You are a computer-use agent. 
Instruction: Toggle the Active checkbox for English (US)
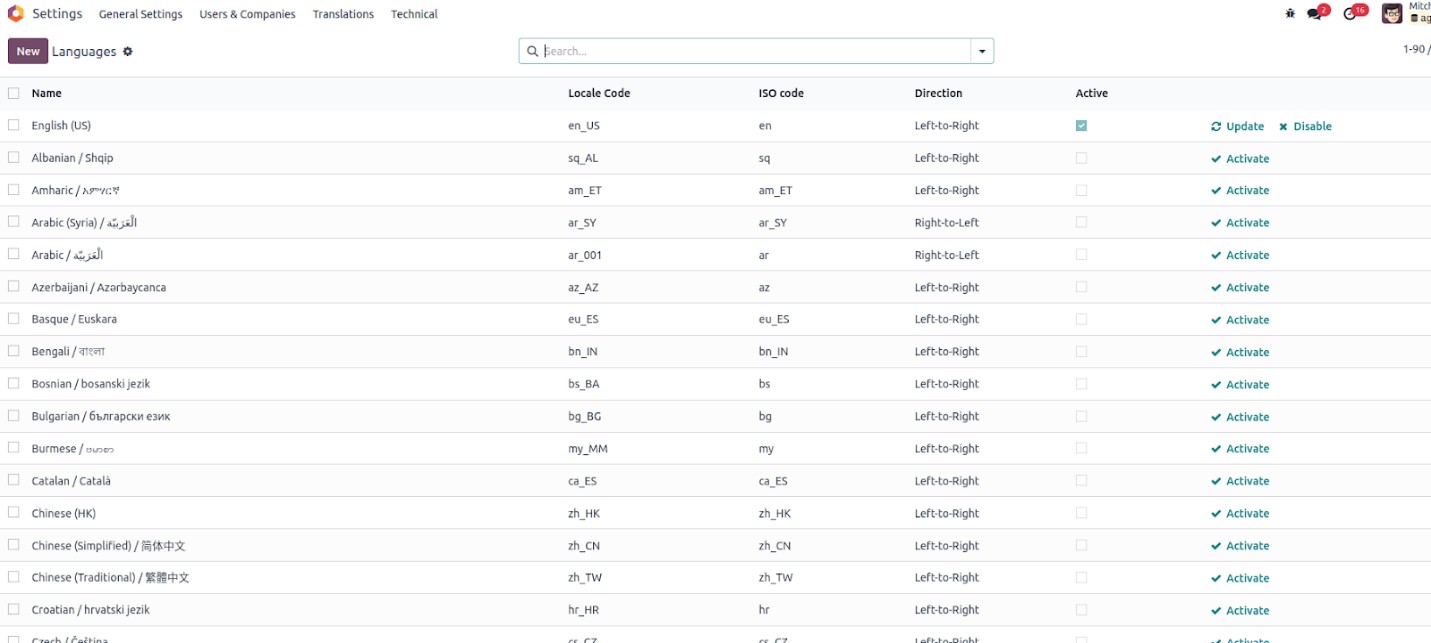(1081, 126)
